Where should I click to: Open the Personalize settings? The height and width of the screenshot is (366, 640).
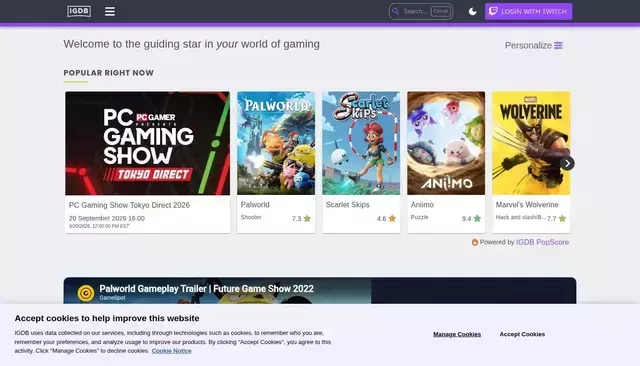point(533,45)
